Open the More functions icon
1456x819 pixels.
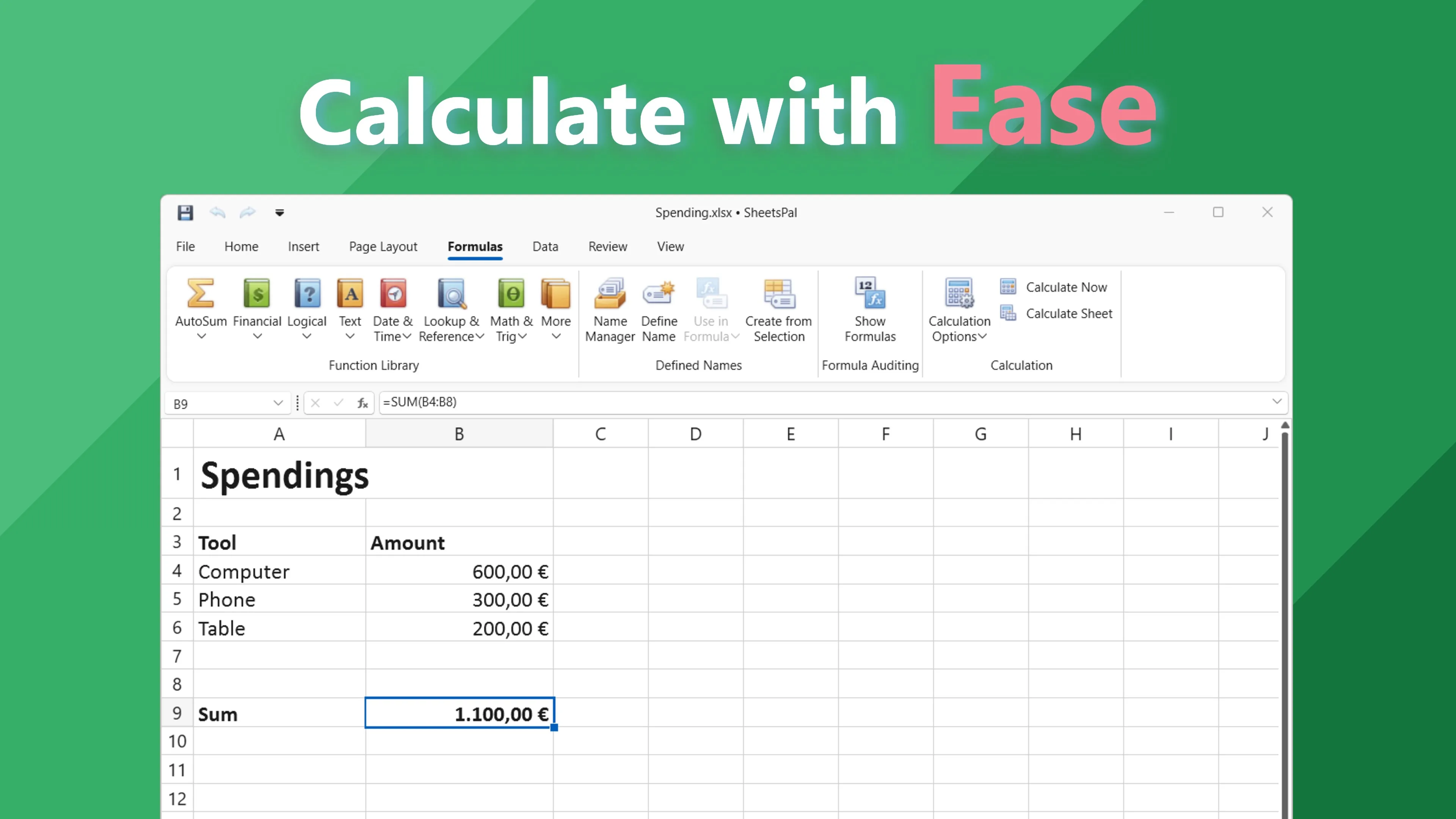pos(555,293)
